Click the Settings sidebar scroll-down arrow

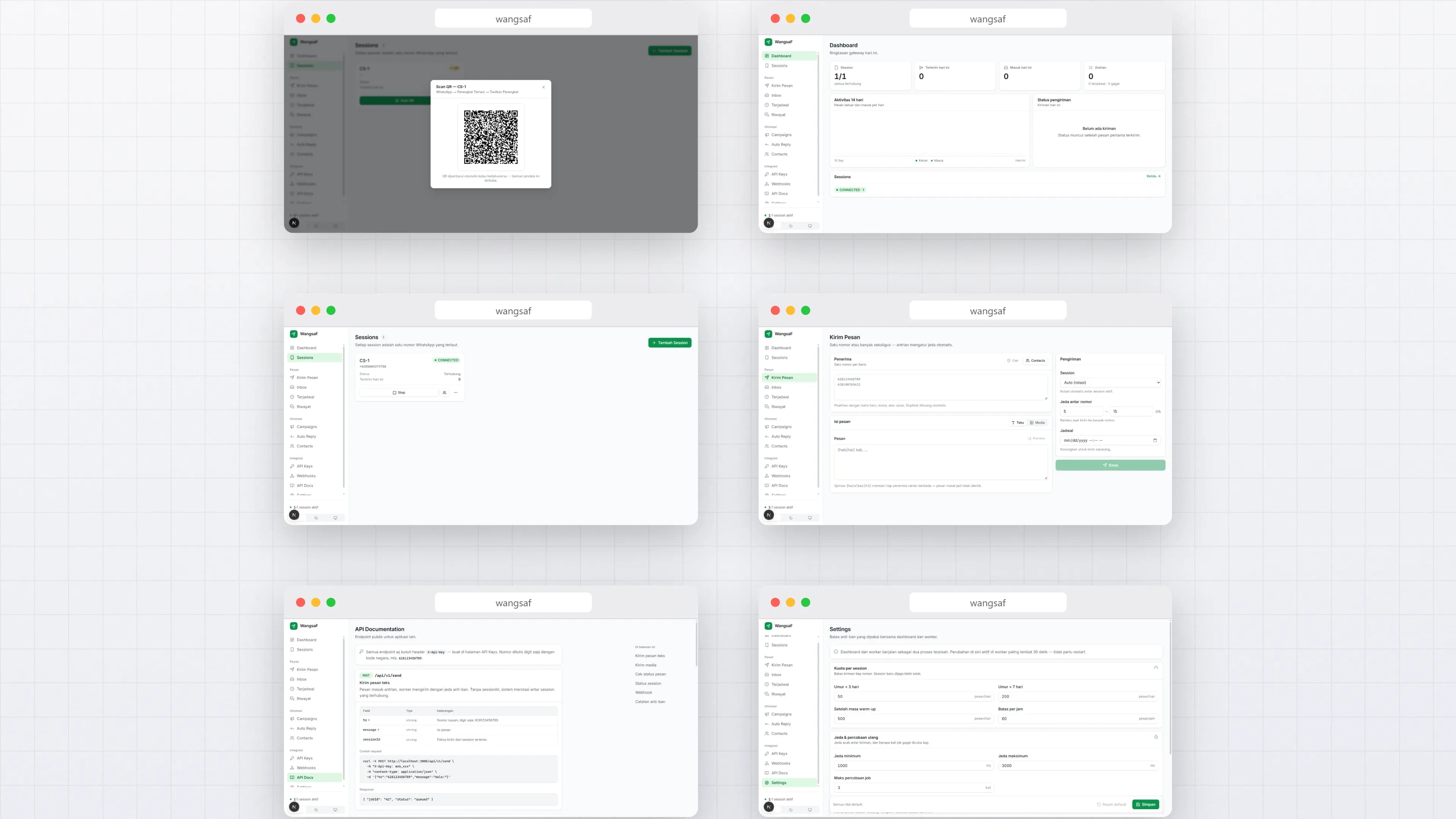point(818,786)
